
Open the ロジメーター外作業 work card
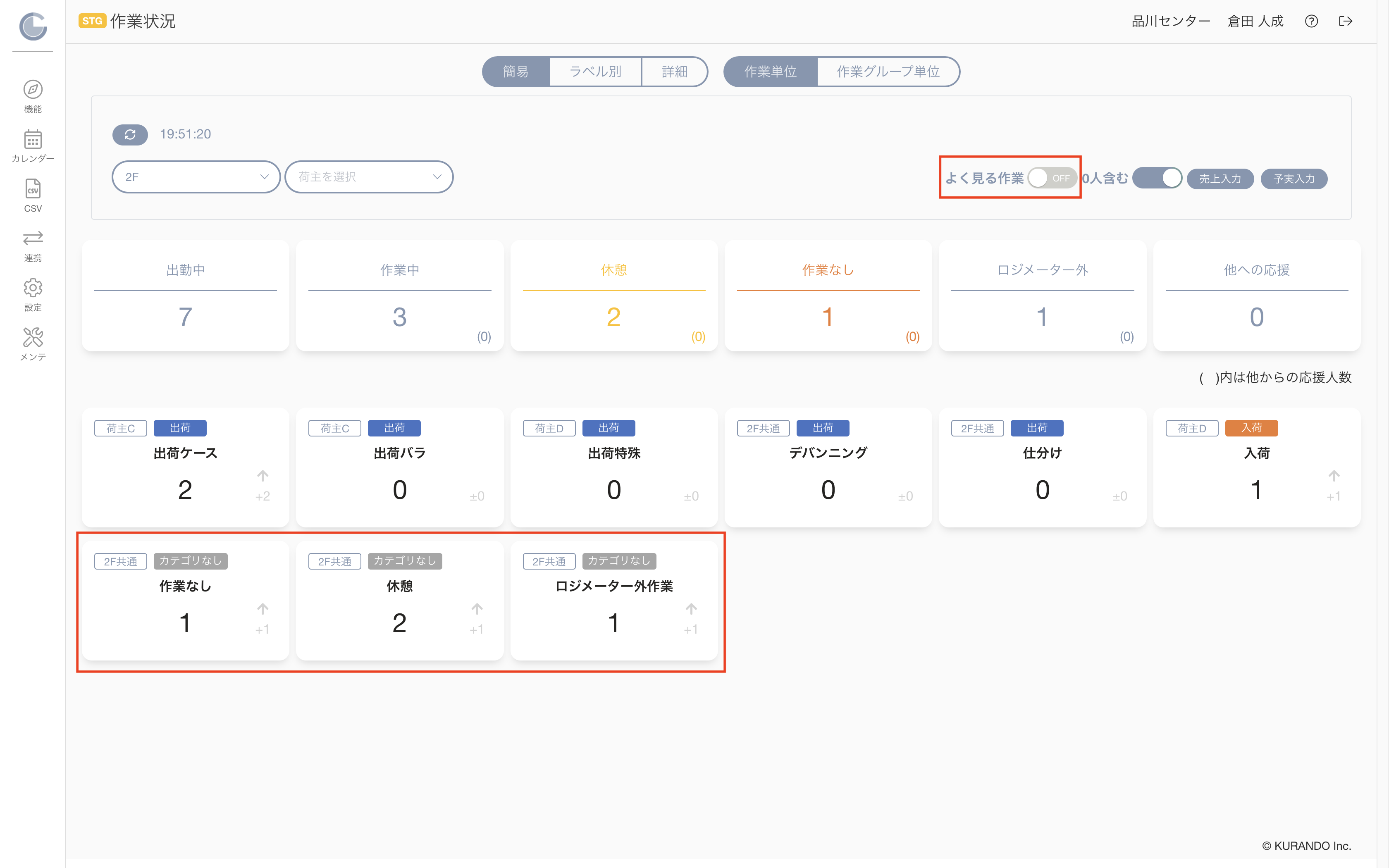(x=613, y=601)
